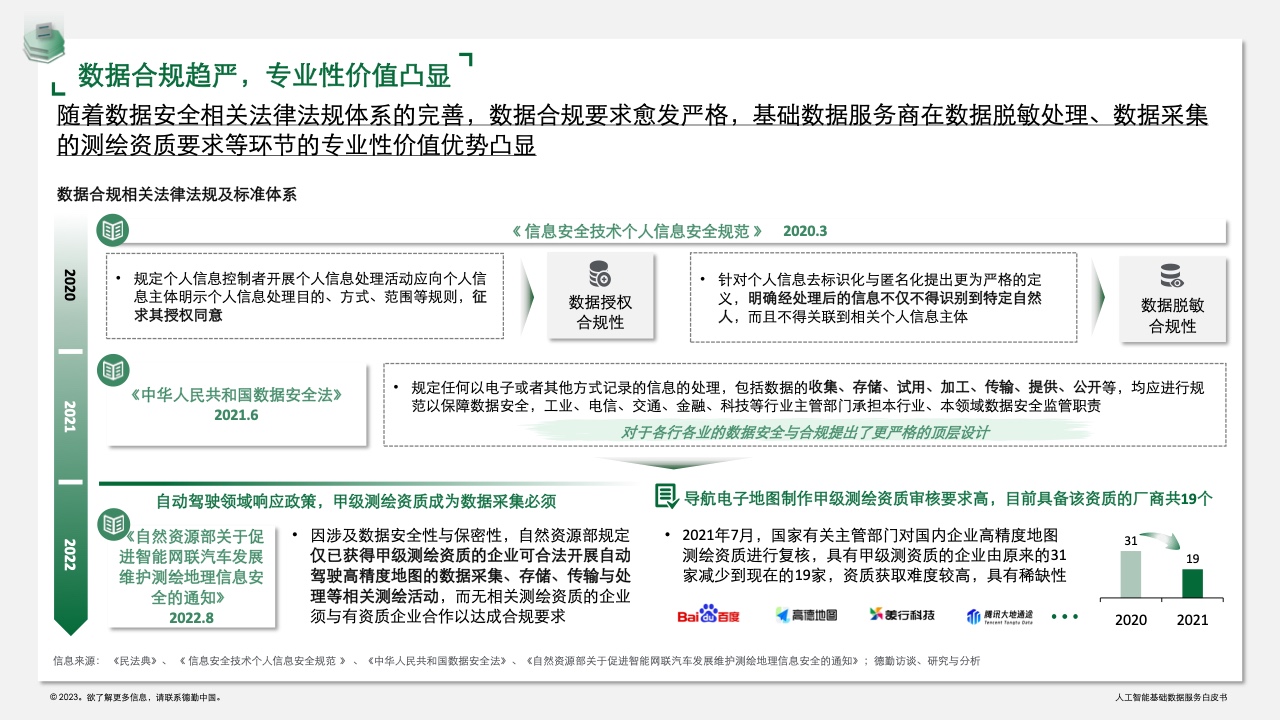The image size is (1280, 720).
Task: Select the database eye icon above 数据脱敏合规性
Action: click(1171, 276)
